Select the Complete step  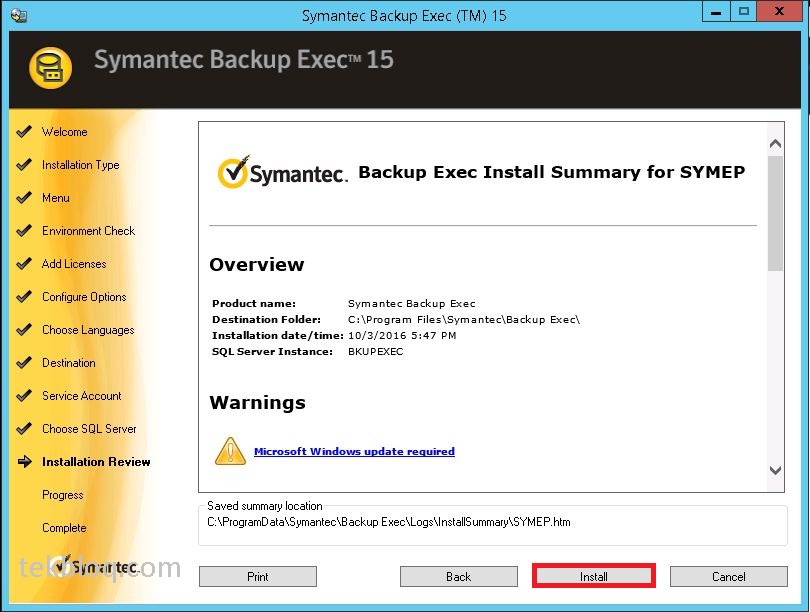pos(64,528)
